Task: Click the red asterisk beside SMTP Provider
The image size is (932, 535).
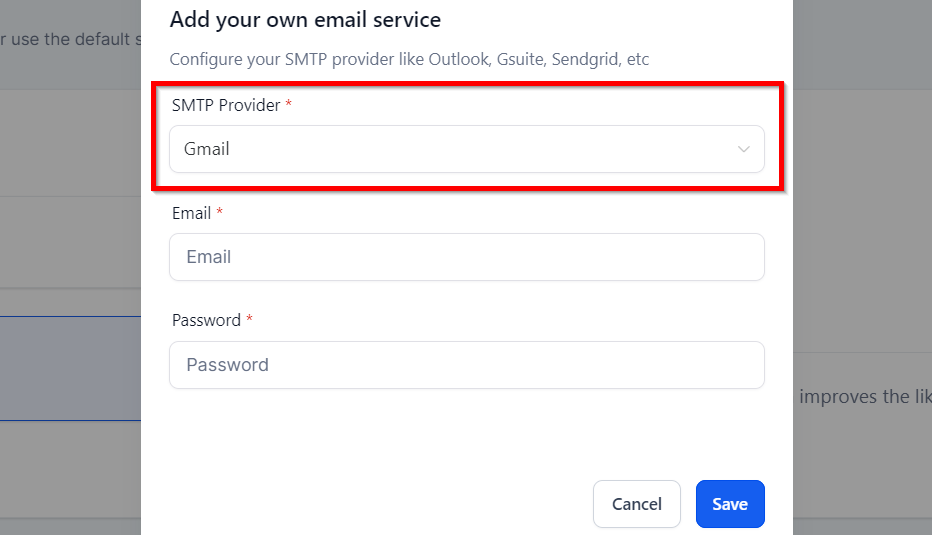Action: pos(289,105)
